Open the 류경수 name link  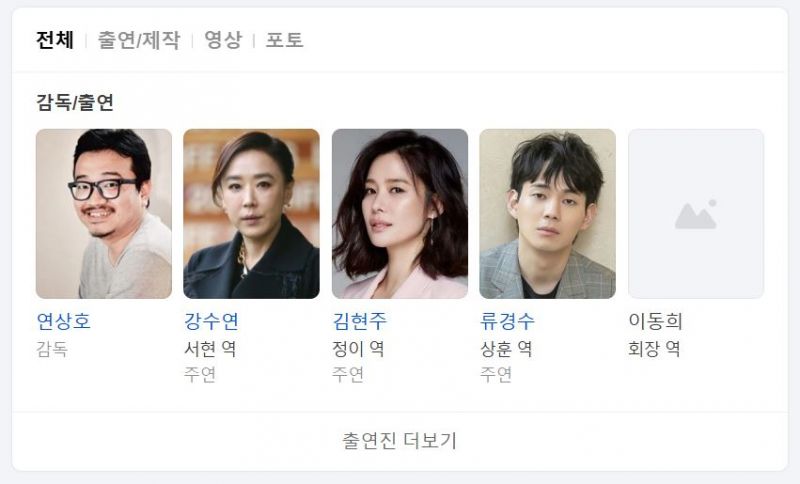coord(507,321)
